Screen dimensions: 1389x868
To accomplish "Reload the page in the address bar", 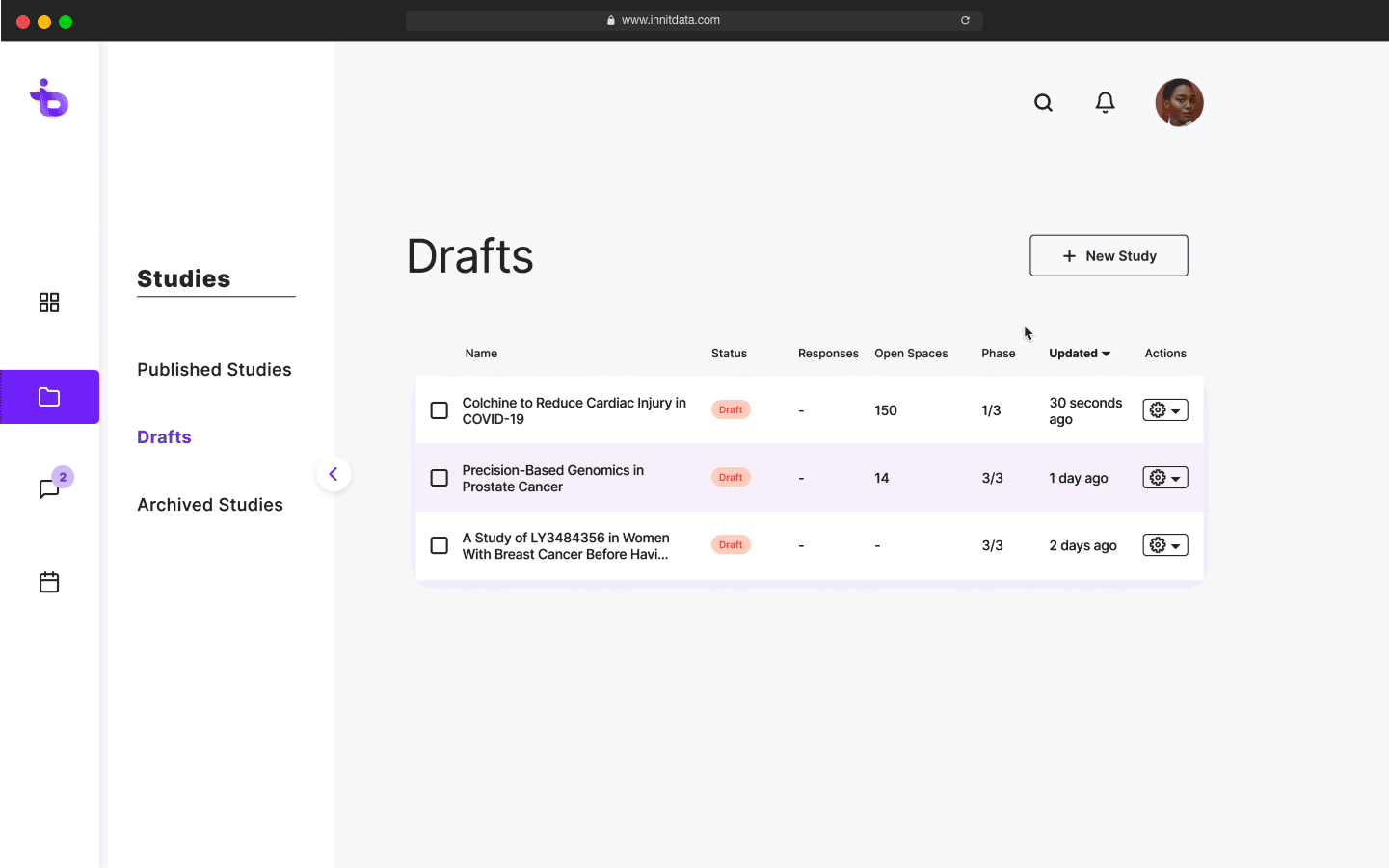I will click(965, 20).
